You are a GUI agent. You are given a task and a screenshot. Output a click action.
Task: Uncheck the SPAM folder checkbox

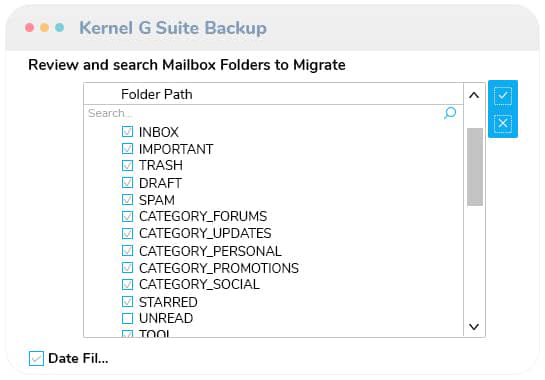pyautogui.click(x=128, y=200)
